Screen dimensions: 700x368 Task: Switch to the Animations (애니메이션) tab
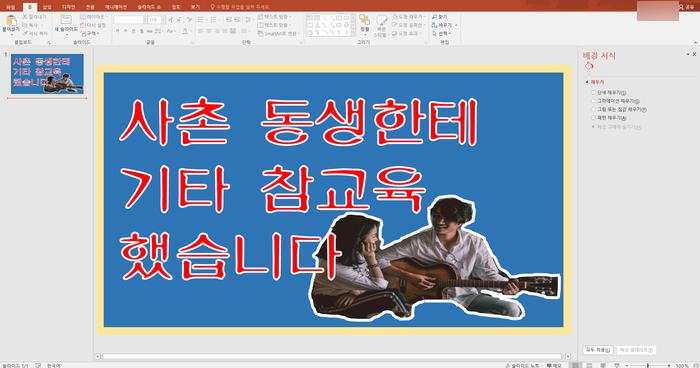click(x=116, y=7)
